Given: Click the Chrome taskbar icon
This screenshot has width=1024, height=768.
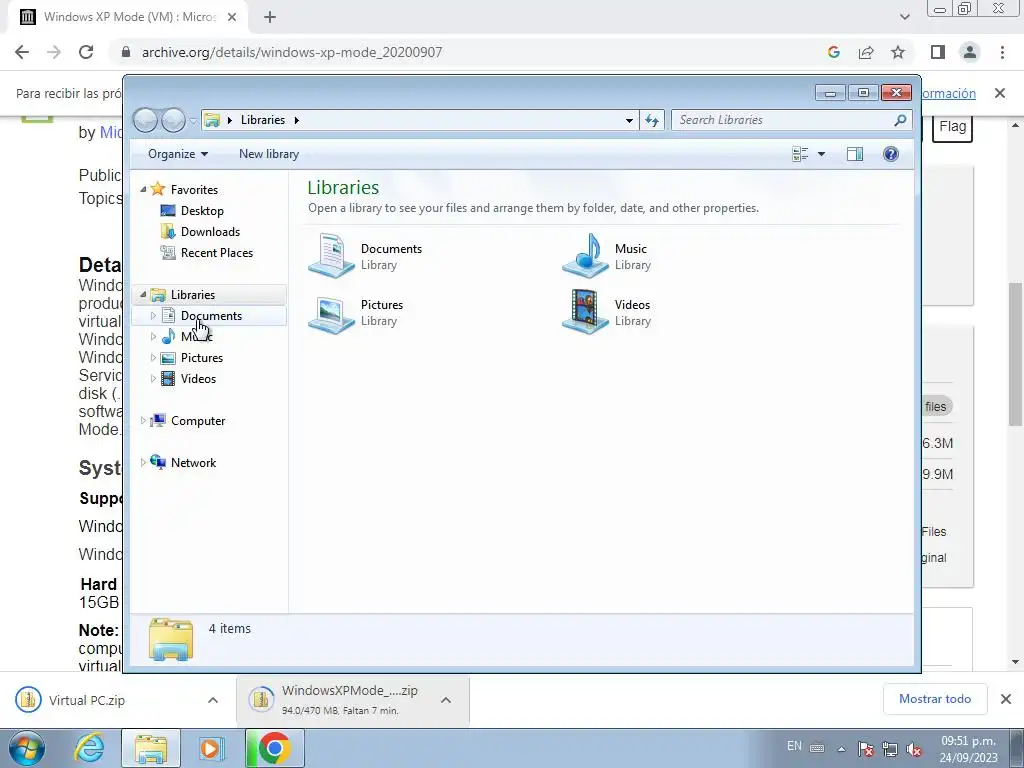Looking at the screenshot, I should pyautogui.click(x=274, y=748).
